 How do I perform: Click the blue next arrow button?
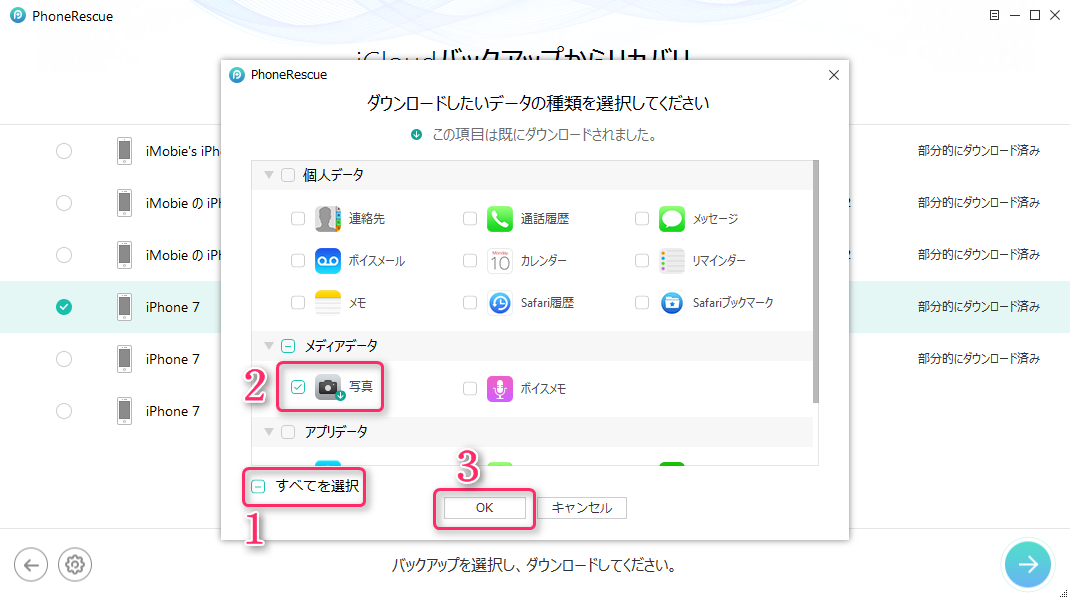pyautogui.click(x=1028, y=564)
